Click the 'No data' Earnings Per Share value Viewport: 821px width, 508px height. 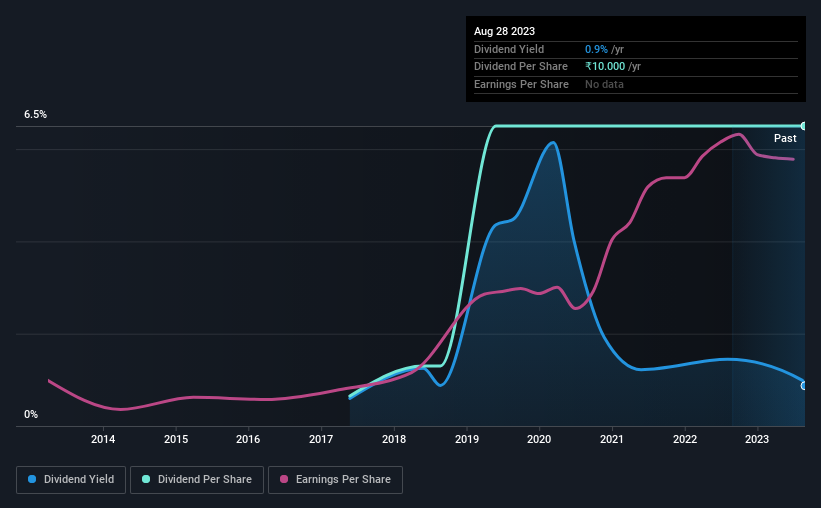(604, 84)
